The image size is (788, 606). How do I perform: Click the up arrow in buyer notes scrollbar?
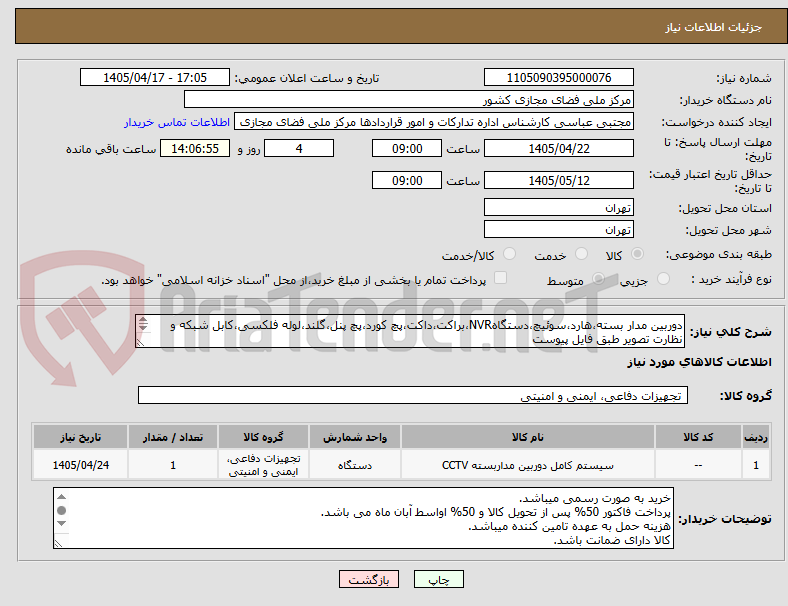61,497
